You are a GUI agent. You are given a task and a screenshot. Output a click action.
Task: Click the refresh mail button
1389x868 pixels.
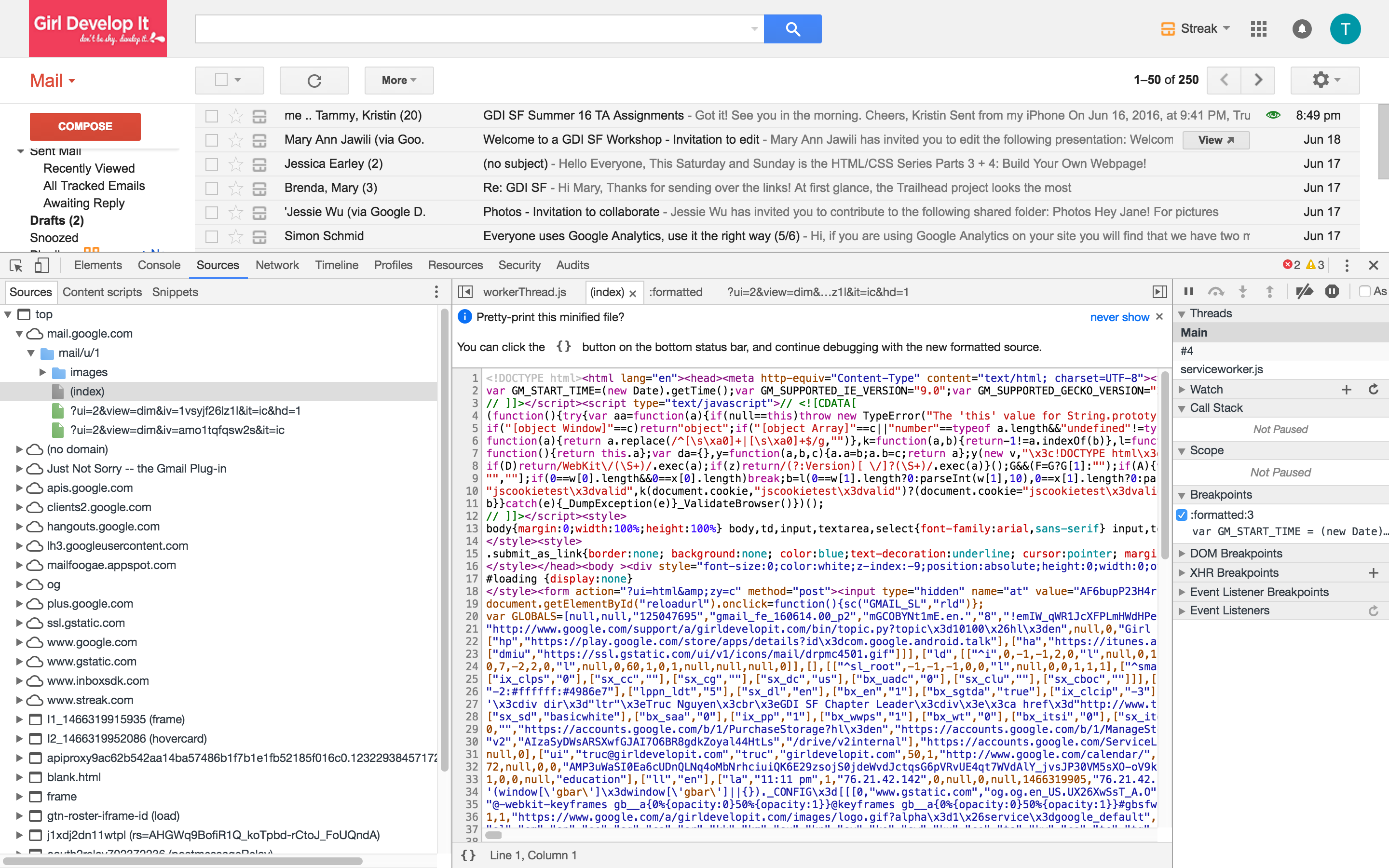point(314,81)
